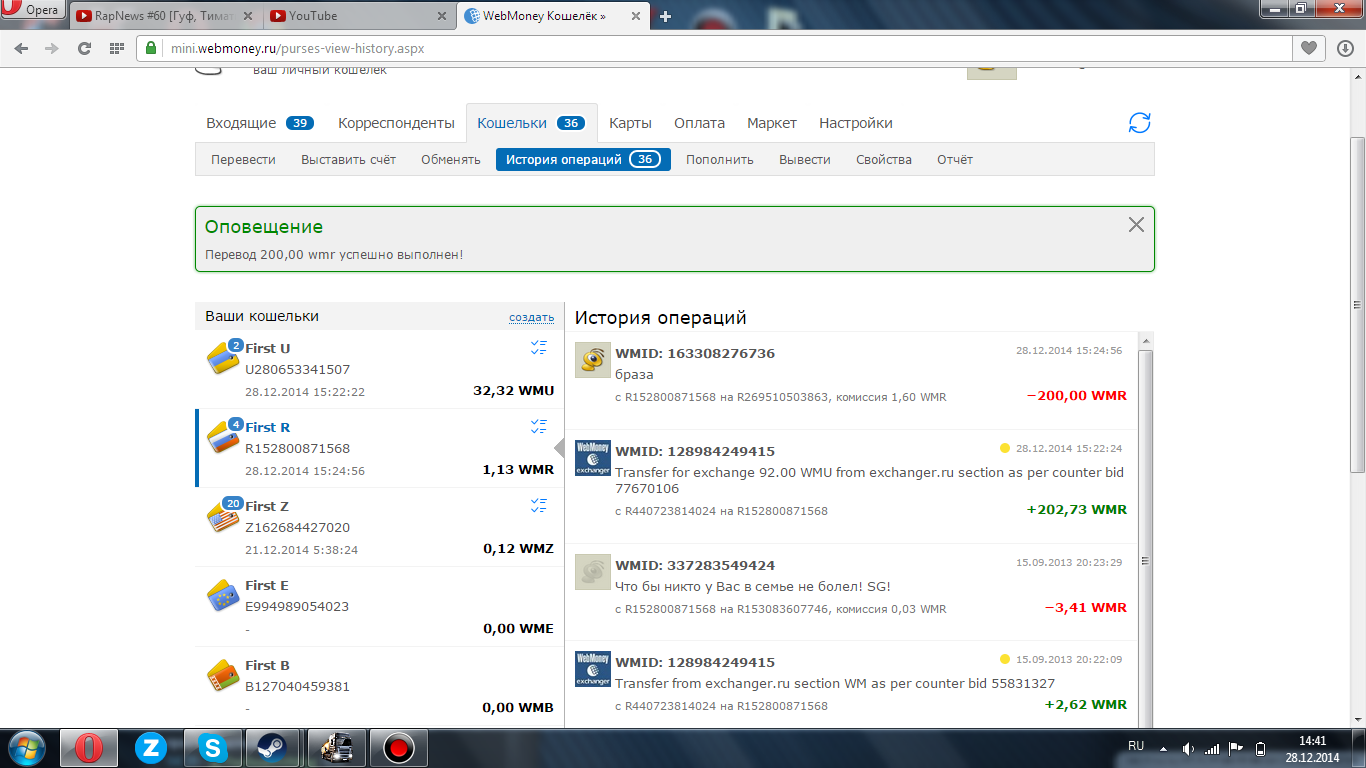Click the −3,41 WMR amount
Screen dimensions: 1366x768
click(1086, 607)
